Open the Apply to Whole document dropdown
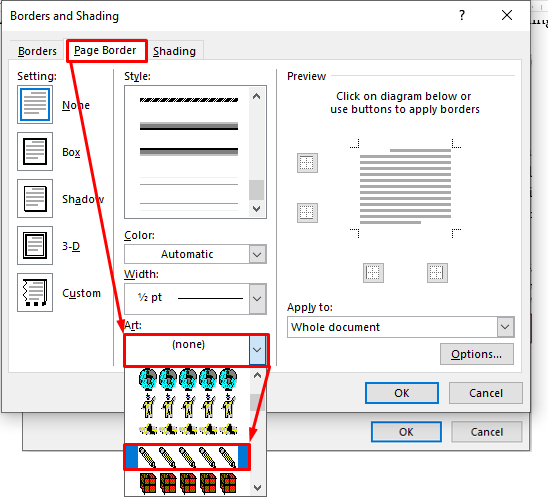548x501 pixels. pyautogui.click(x=401, y=327)
